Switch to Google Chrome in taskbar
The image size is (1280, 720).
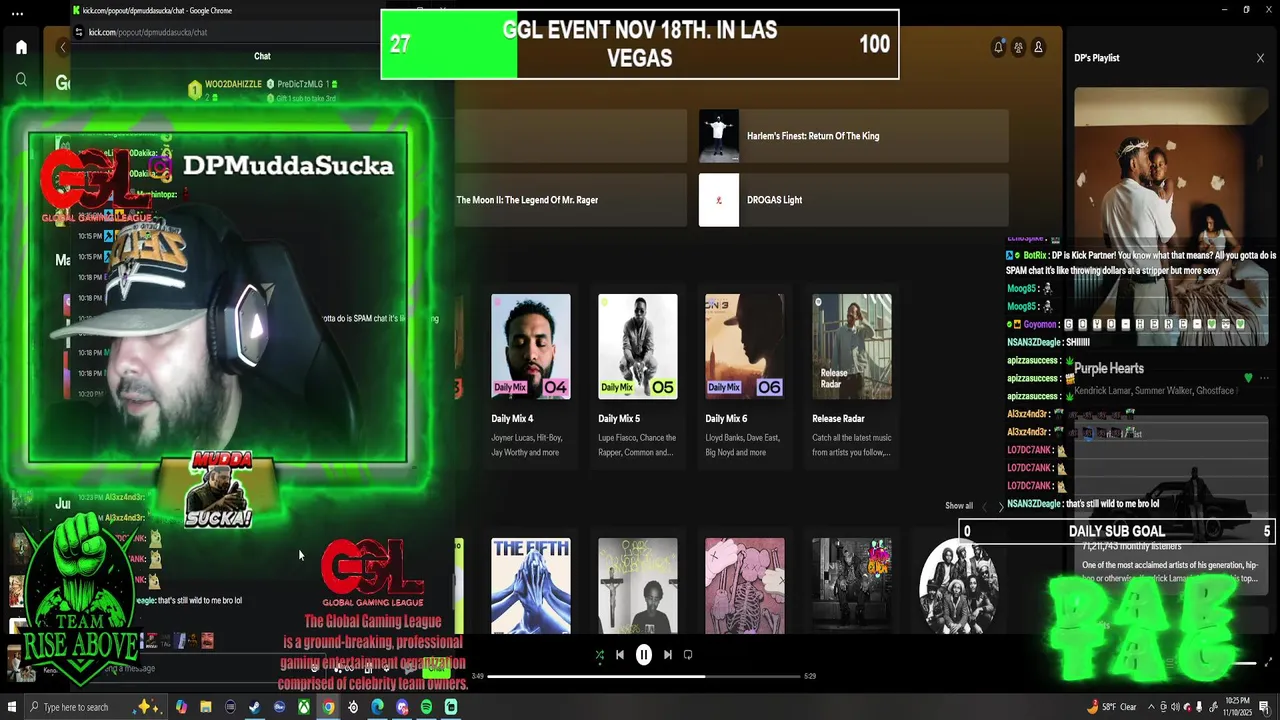[328, 707]
